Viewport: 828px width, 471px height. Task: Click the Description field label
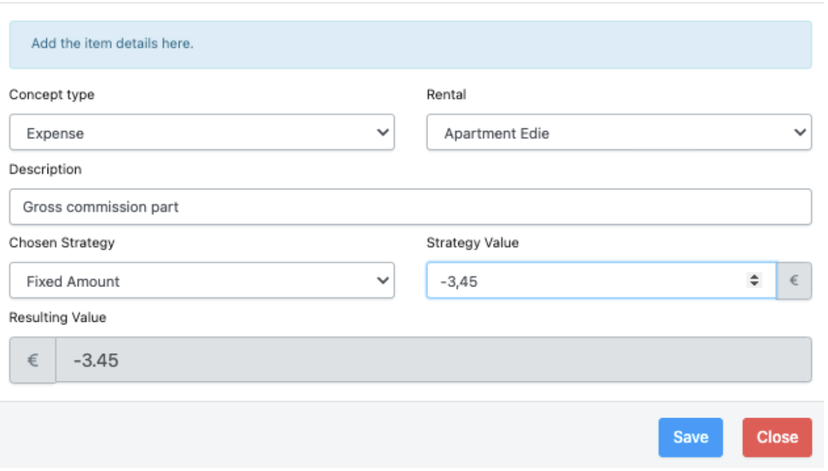coord(45,169)
